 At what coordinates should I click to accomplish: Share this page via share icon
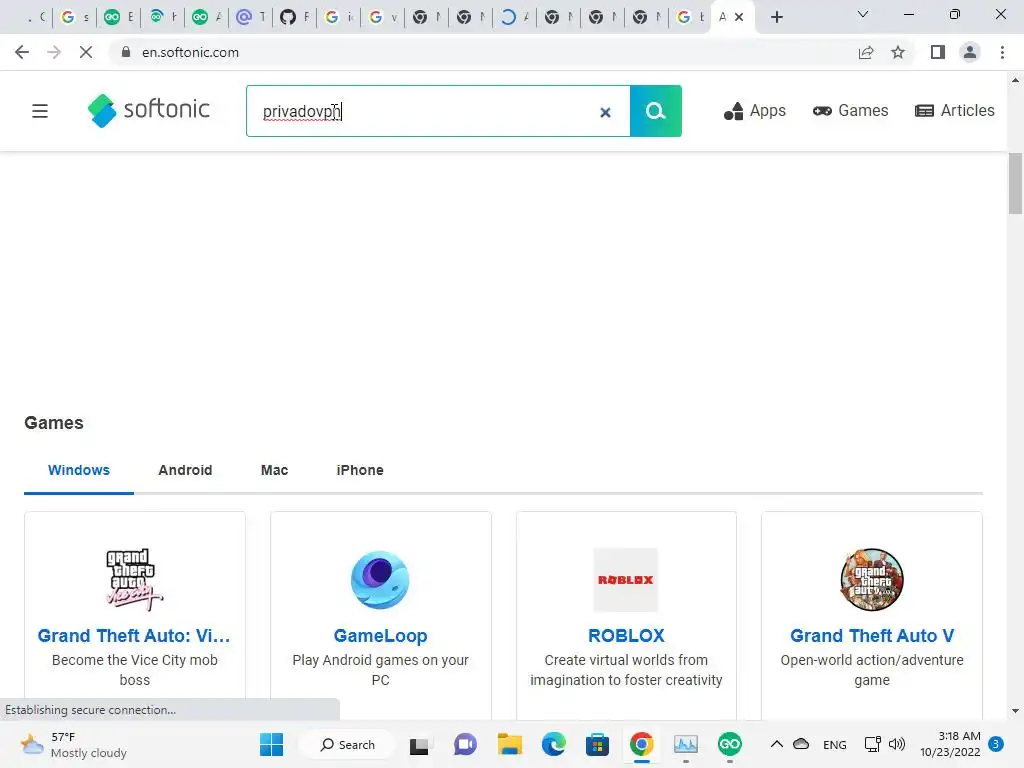tap(866, 52)
